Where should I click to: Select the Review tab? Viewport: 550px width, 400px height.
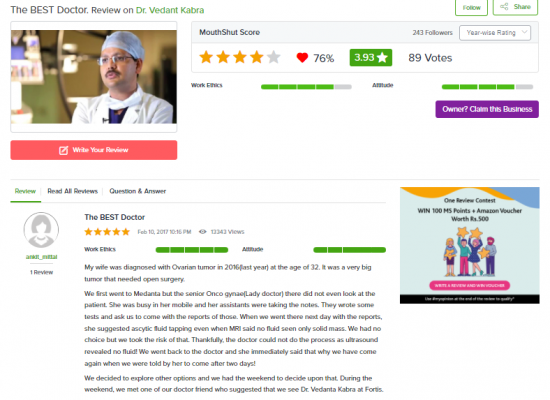(x=25, y=191)
